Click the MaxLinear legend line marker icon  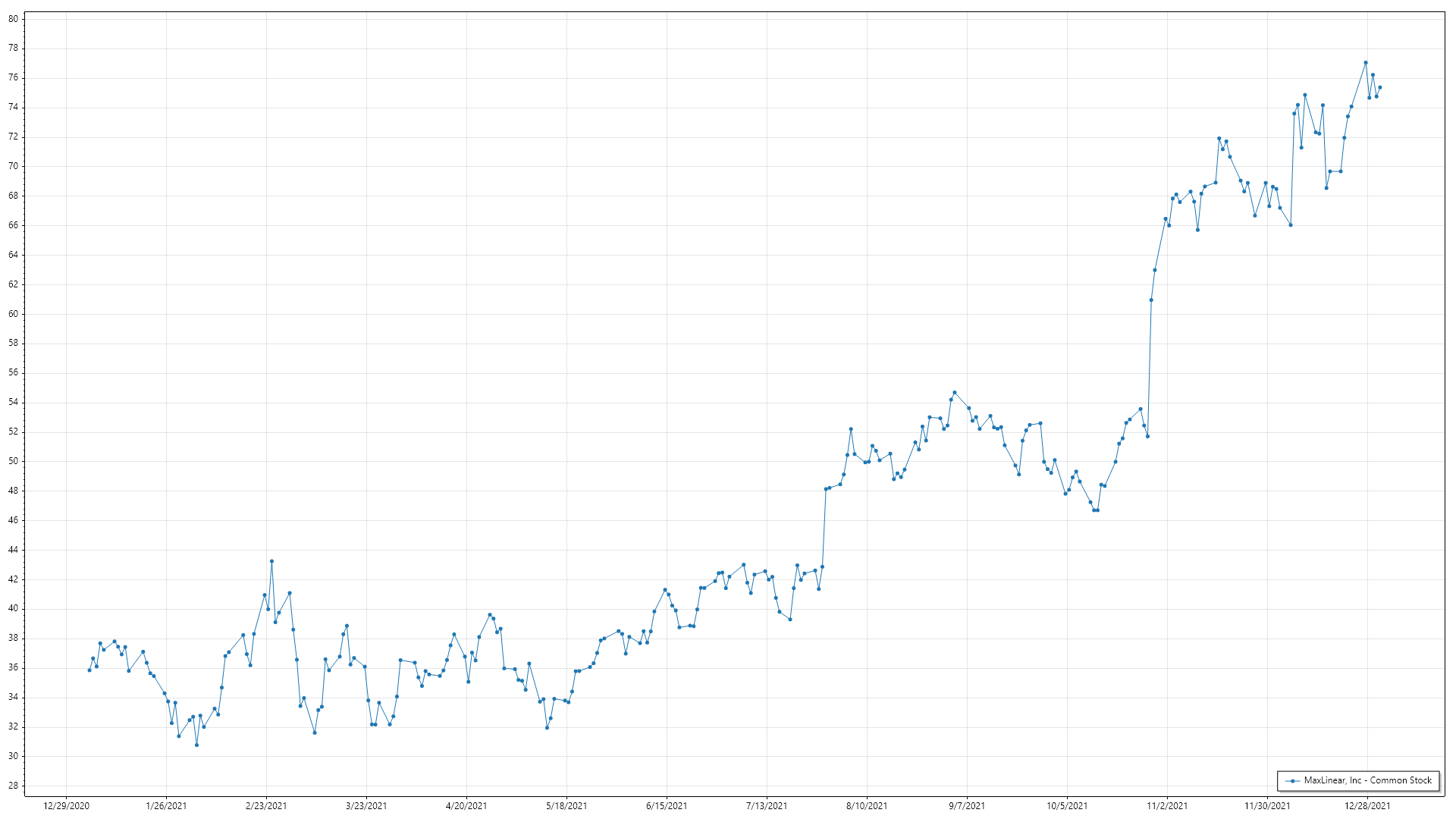[1293, 780]
